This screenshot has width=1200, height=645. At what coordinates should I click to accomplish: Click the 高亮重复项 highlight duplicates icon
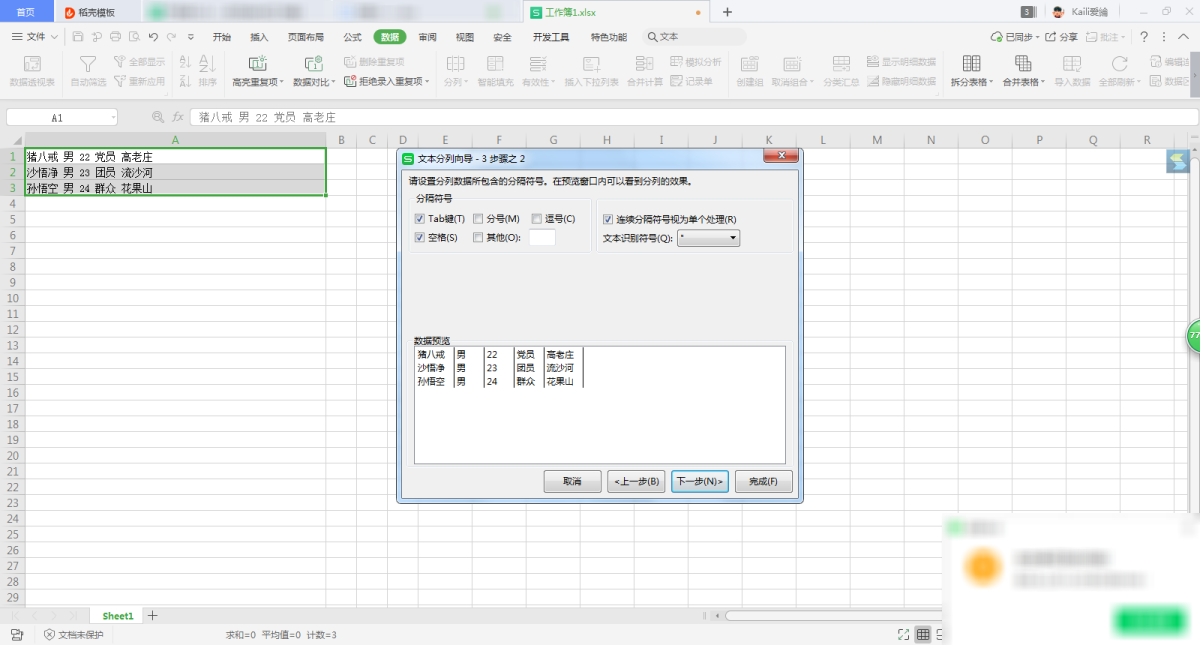[257, 64]
